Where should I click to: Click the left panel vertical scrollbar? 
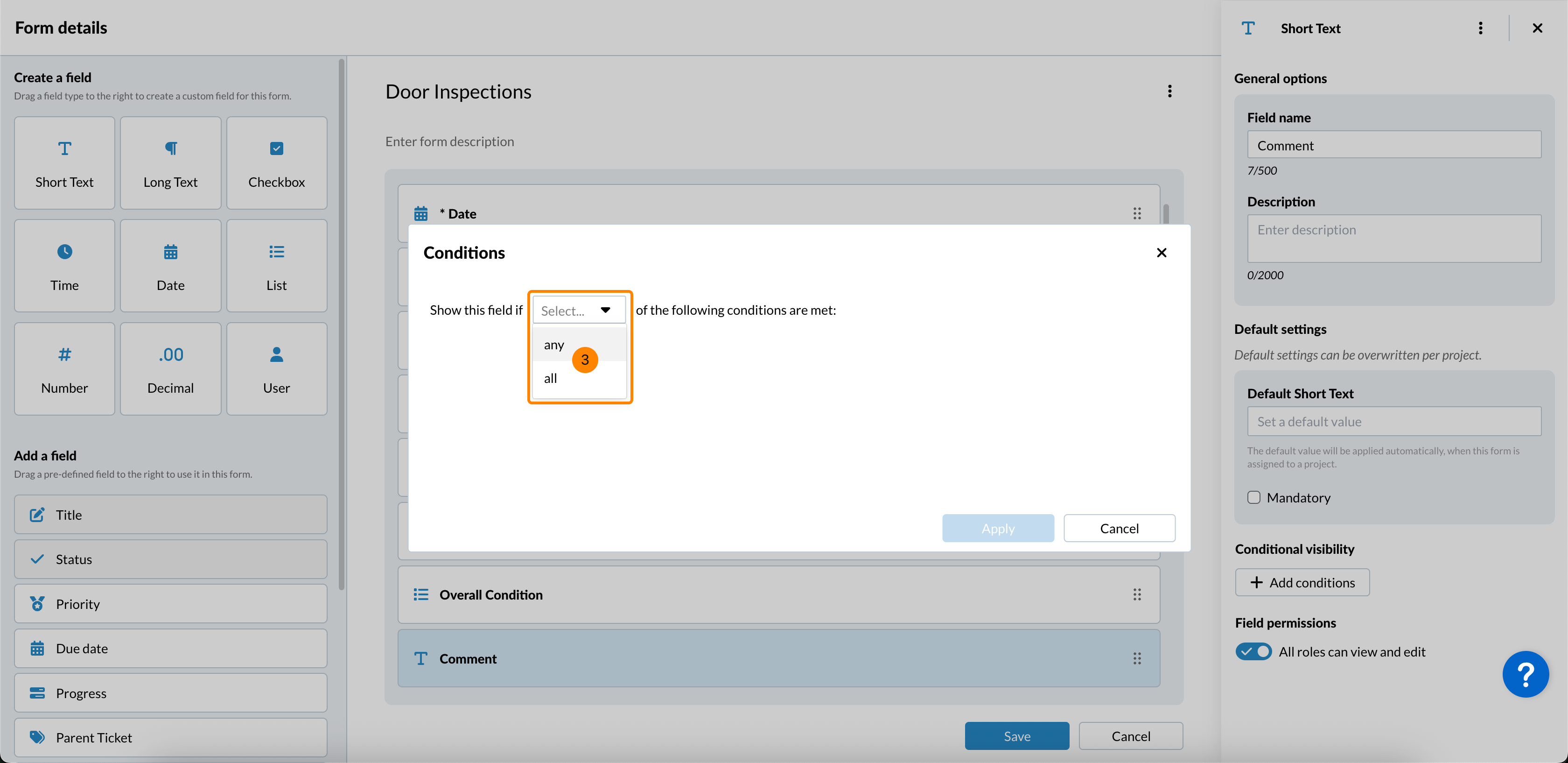pos(342,323)
